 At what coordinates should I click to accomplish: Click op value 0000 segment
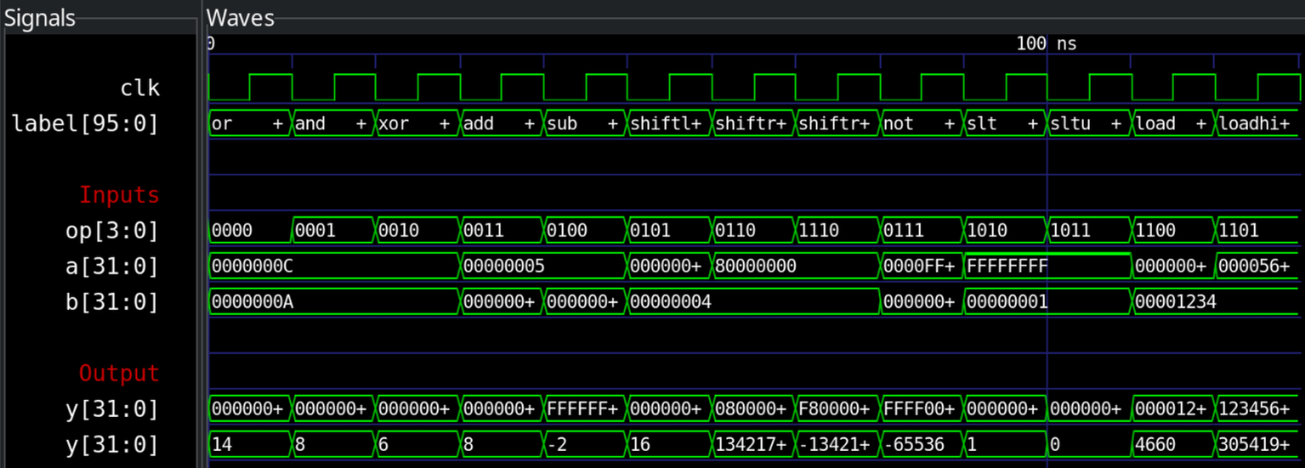250,231
